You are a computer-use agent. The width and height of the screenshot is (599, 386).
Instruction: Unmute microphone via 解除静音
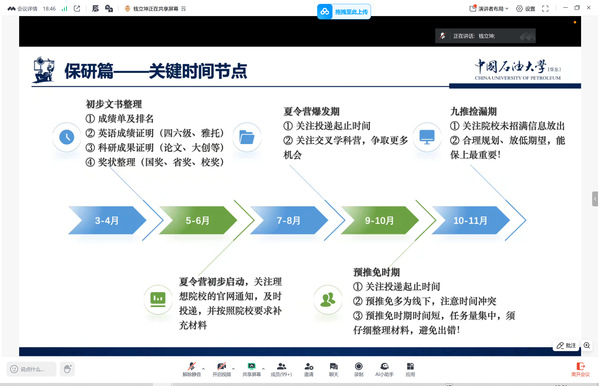[192, 370]
